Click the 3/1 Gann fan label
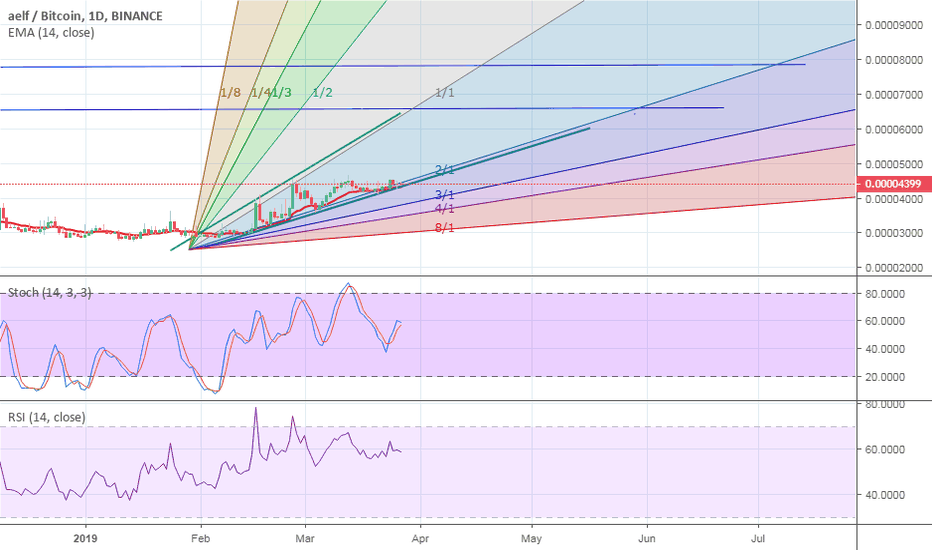 [445, 195]
